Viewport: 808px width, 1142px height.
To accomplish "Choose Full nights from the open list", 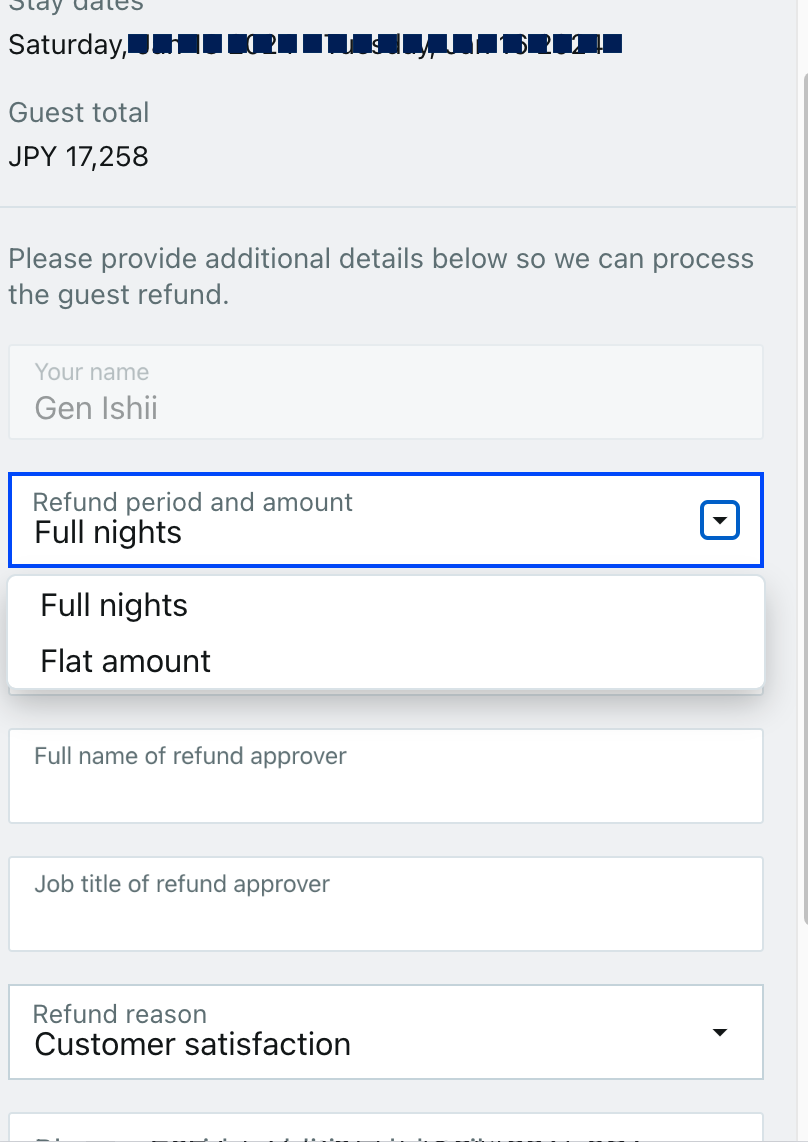I will coord(114,605).
